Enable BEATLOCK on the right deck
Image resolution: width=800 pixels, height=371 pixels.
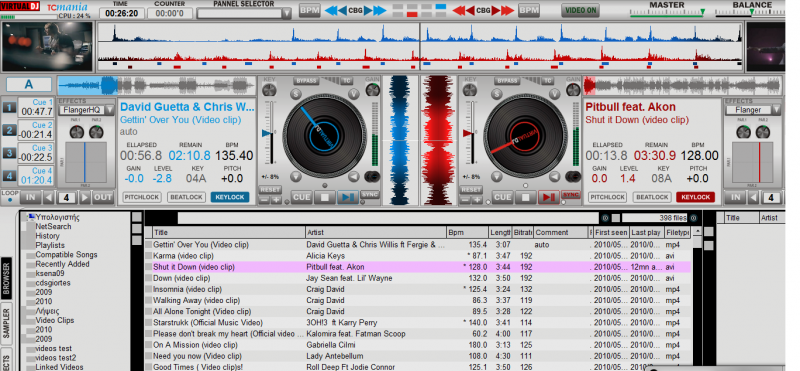point(652,197)
